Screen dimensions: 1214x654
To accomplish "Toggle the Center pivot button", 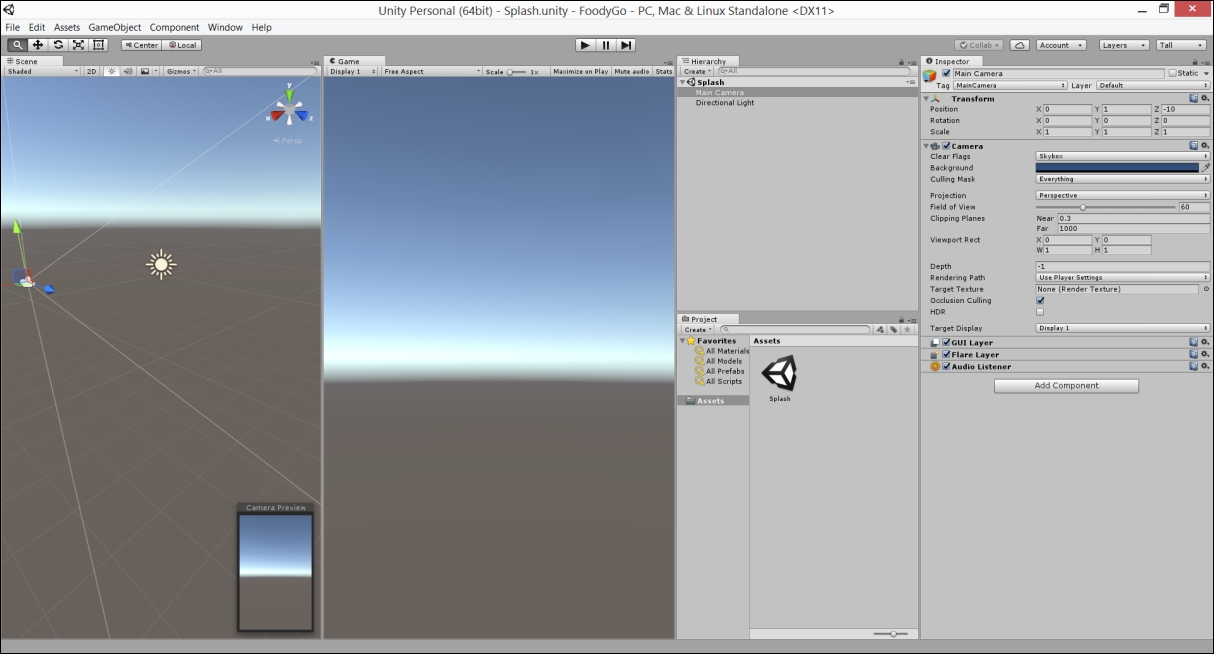I will (x=142, y=45).
